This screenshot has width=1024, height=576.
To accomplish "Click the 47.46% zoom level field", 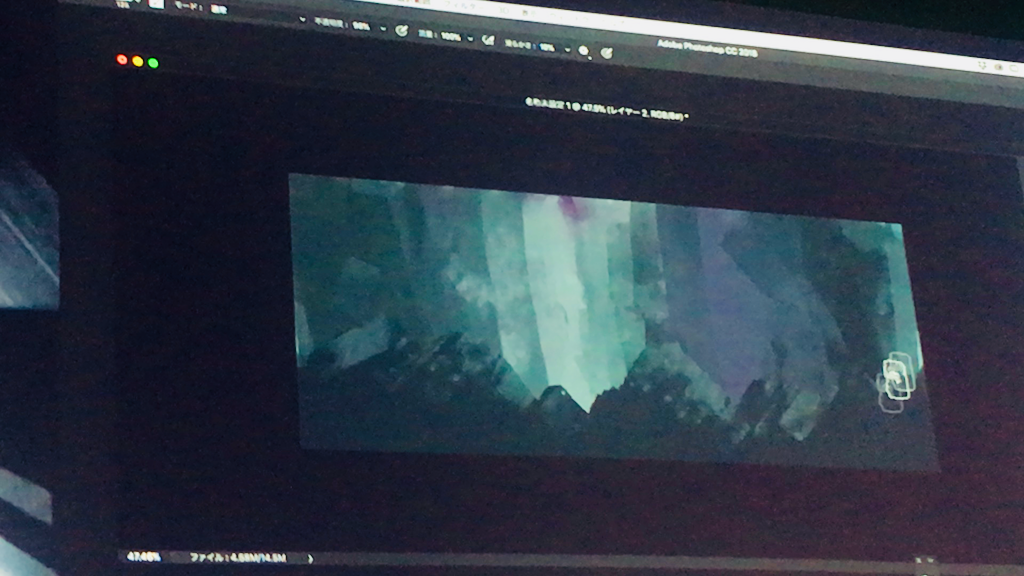I will [144, 557].
